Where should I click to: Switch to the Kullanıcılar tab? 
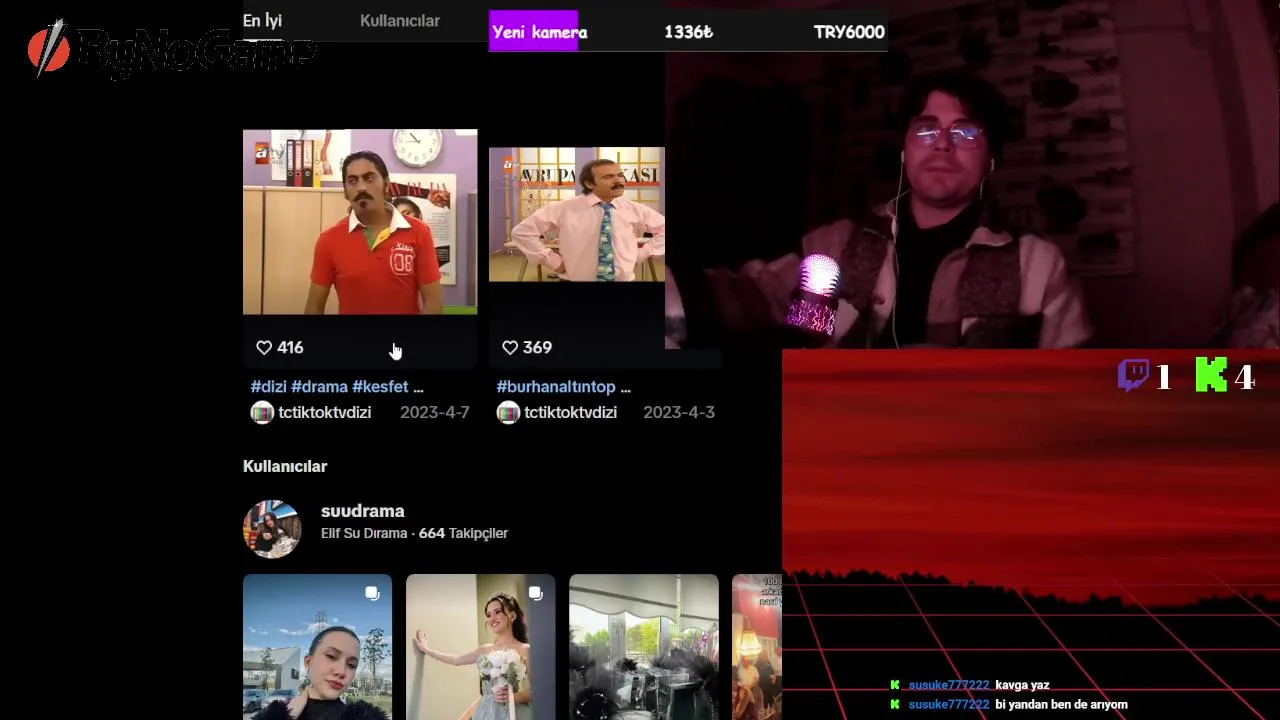pyautogui.click(x=400, y=20)
